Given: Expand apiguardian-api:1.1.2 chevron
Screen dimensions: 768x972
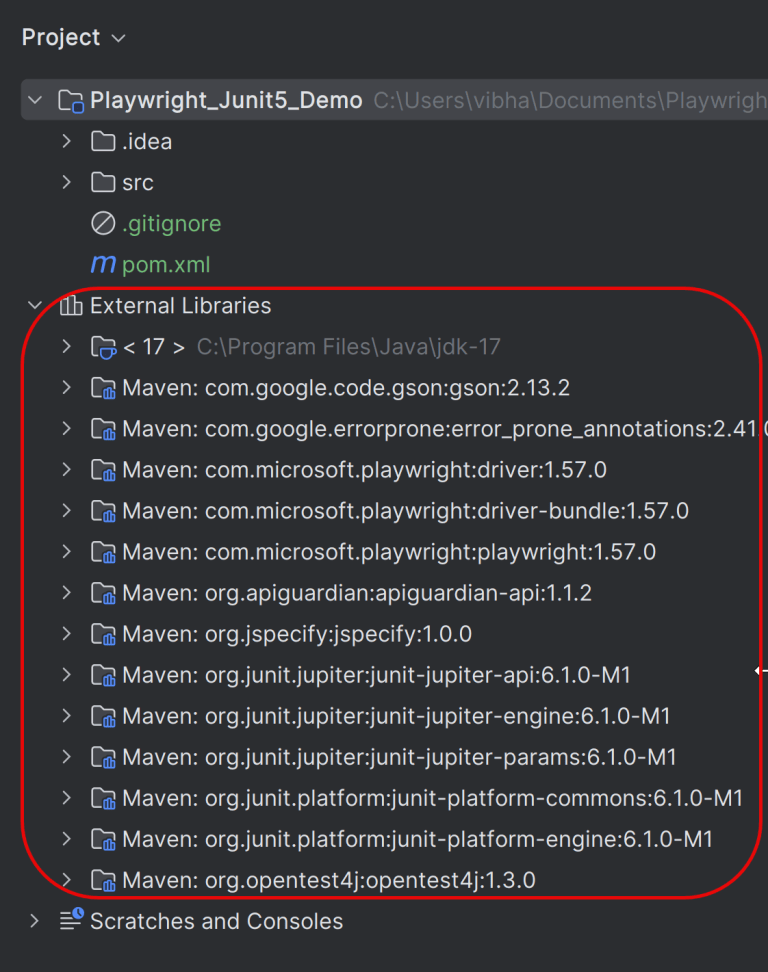Looking at the screenshot, I should coord(67,593).
